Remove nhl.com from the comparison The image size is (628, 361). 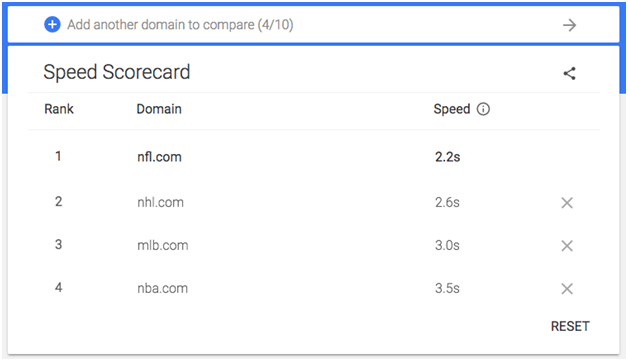[x=567, y=203]
